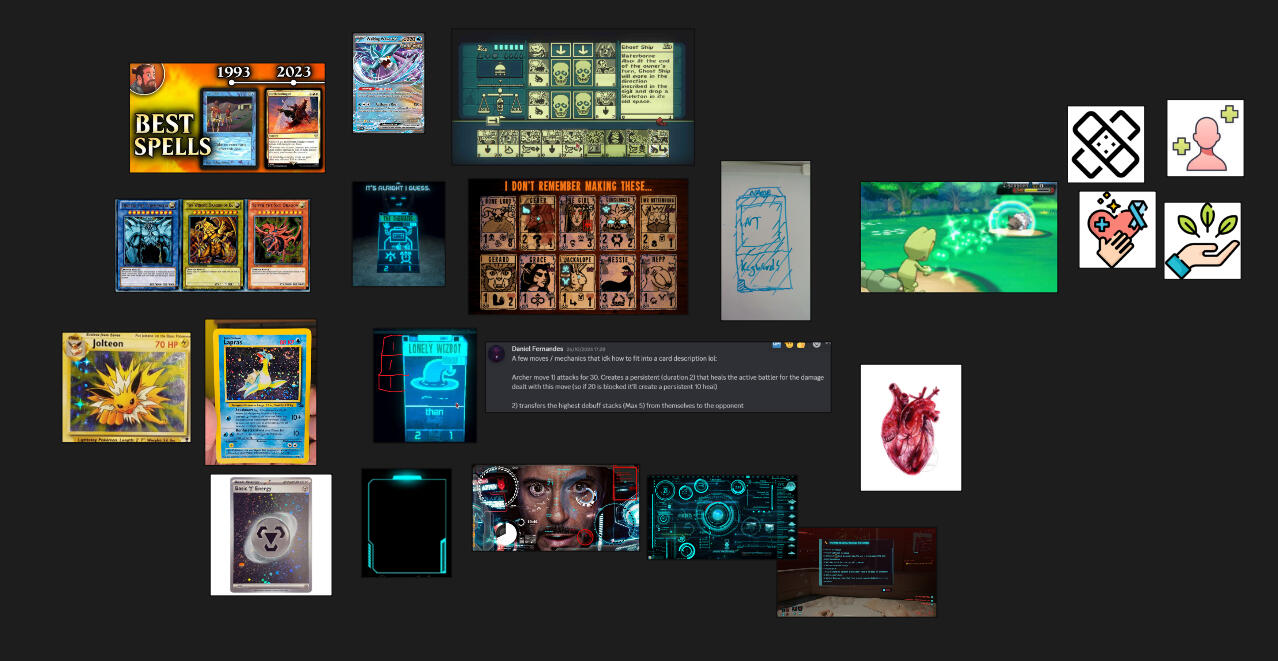Click the anatomical red heart illustration
The width and height of the screenshot is (1278, 661).
910,427
